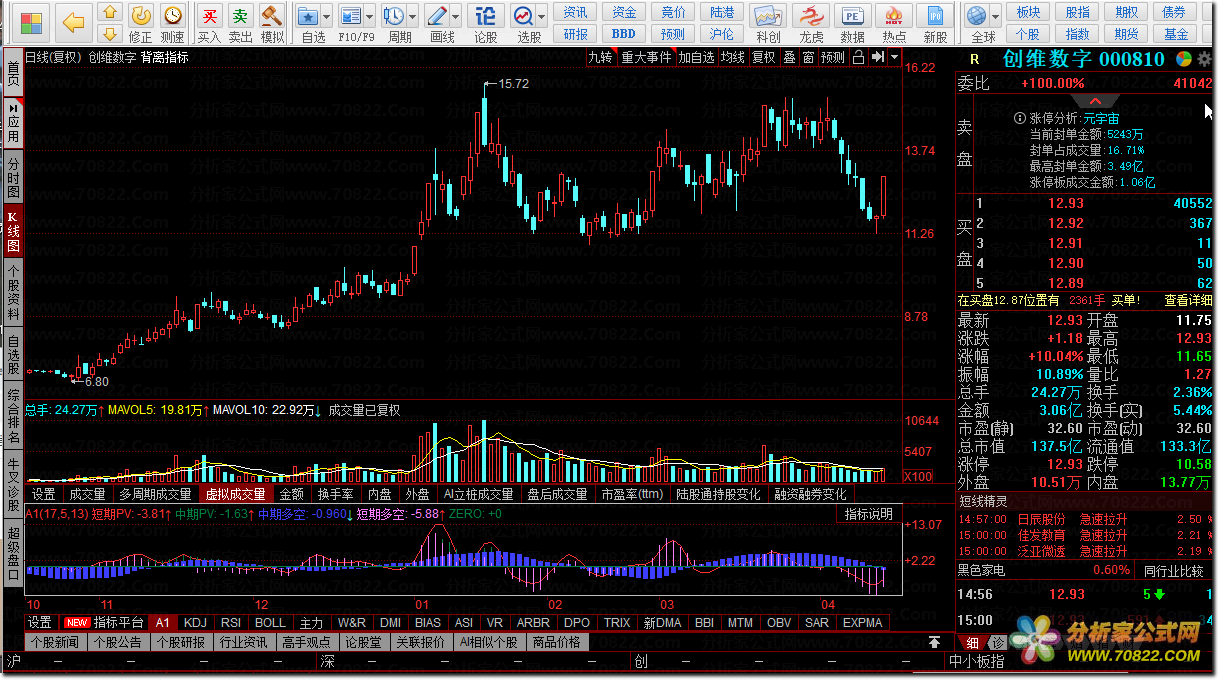
Task: Click the 细 detail tab in bottom-right
Action: [x=974, y=642]
